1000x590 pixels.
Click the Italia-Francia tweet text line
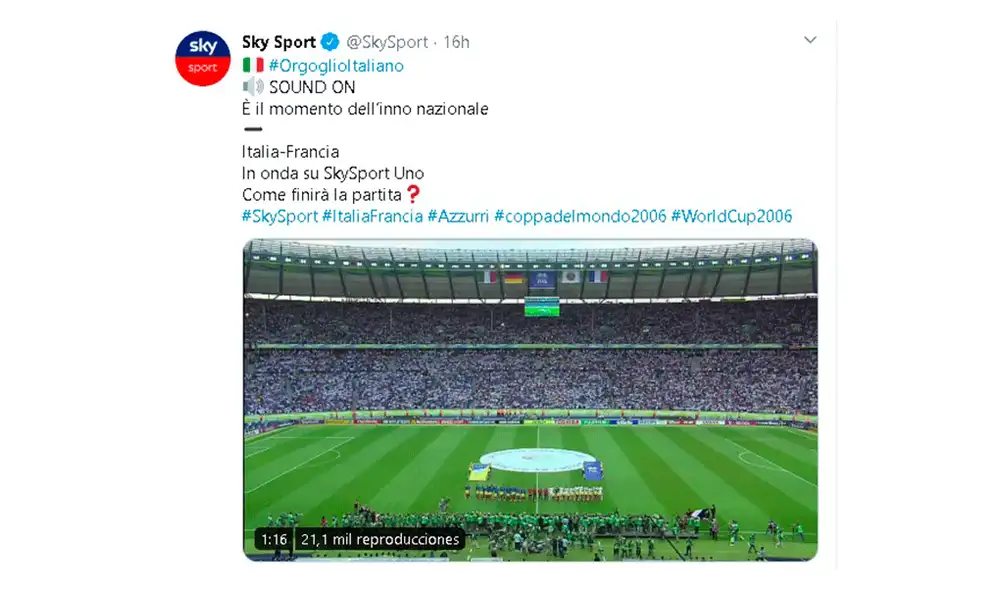(290, 152)
